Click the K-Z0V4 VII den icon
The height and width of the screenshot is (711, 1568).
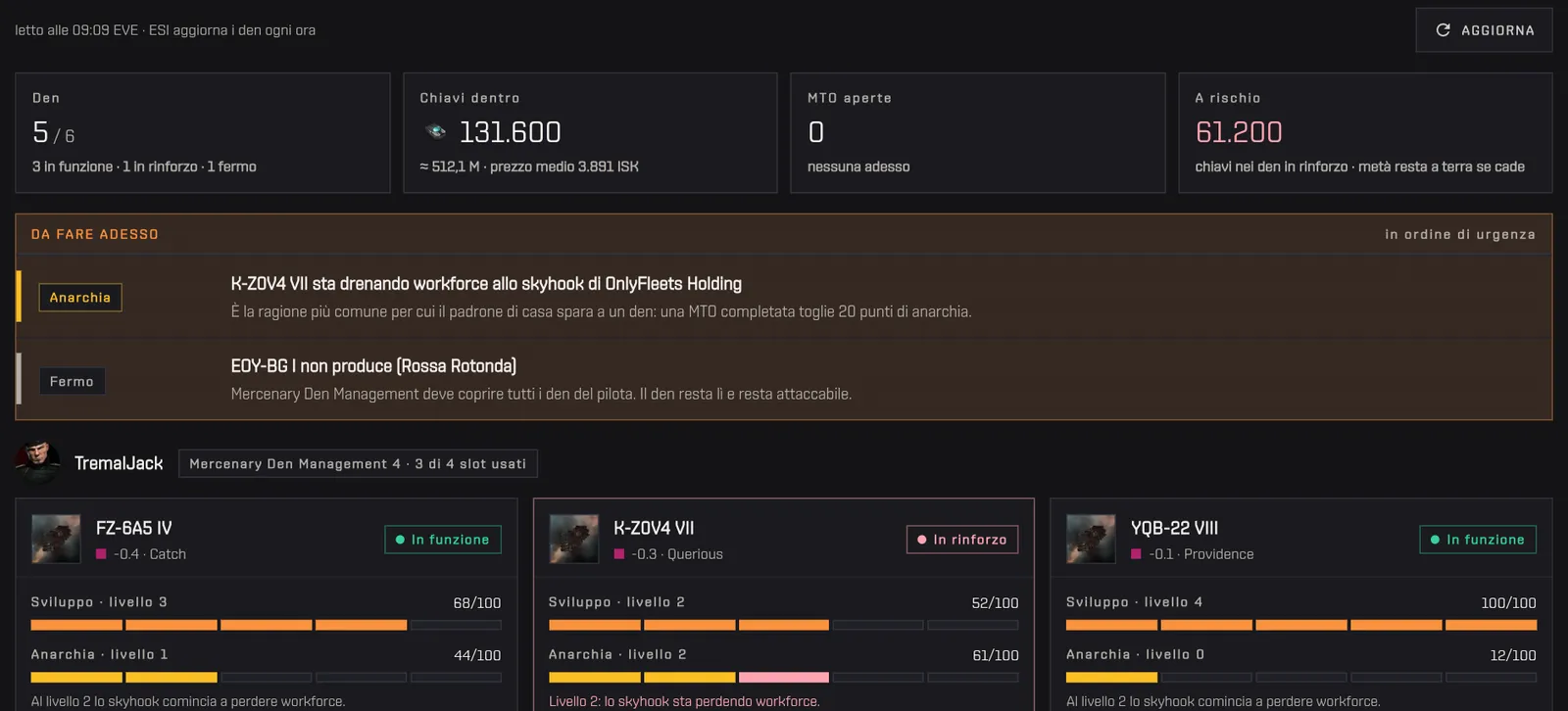click(573, 539)
